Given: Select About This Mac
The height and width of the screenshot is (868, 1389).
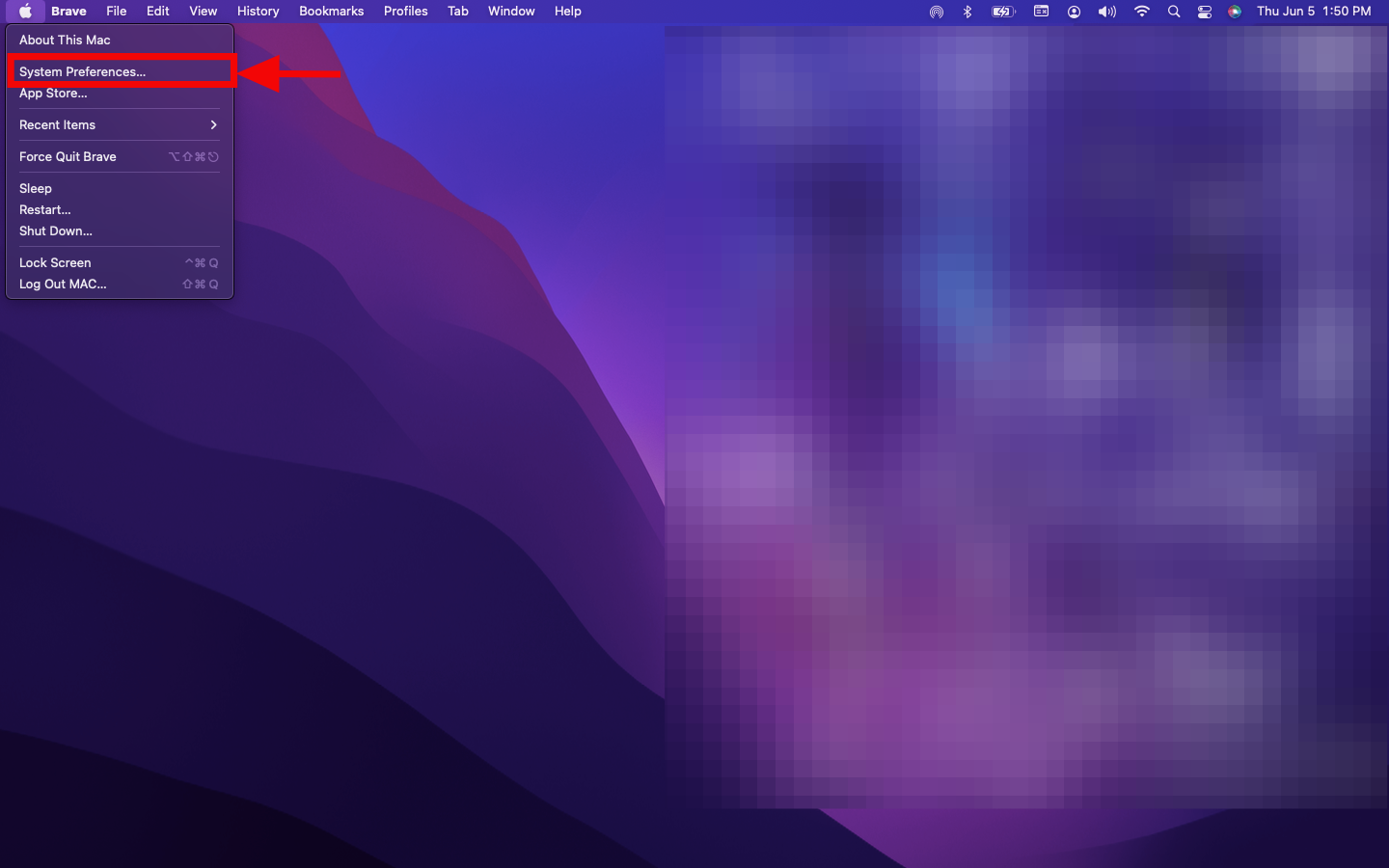Looking at the screenshot, I should [x=65, y=41].
